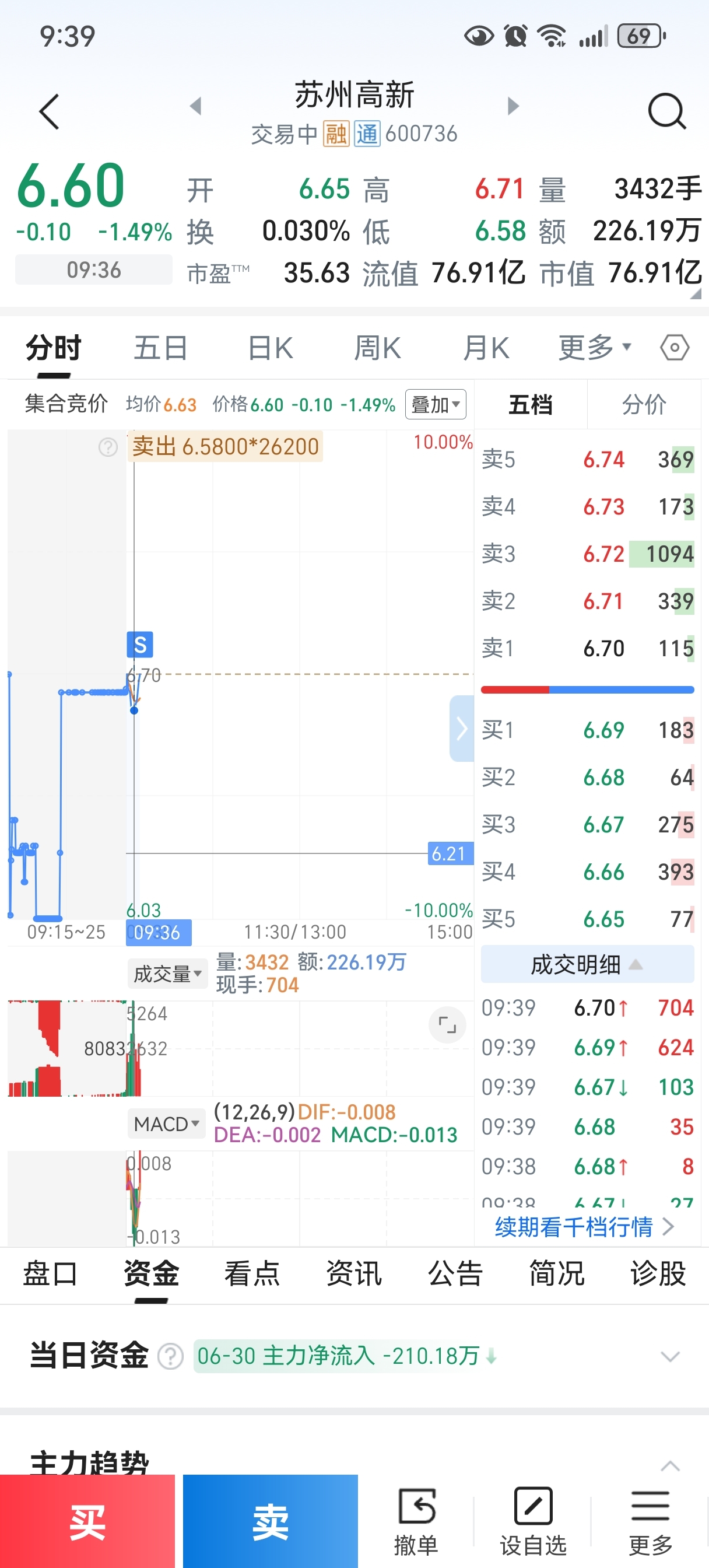Open the 资讯 news tab
The width and height of the screenshot is (709, 1568).
[353, 1274]
